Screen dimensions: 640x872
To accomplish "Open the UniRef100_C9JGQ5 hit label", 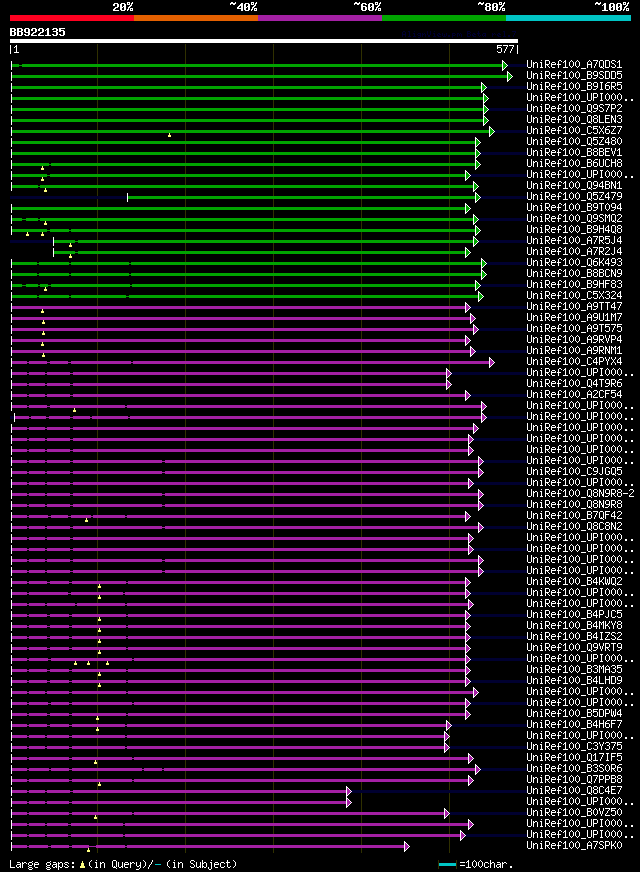I will point(574,472).
